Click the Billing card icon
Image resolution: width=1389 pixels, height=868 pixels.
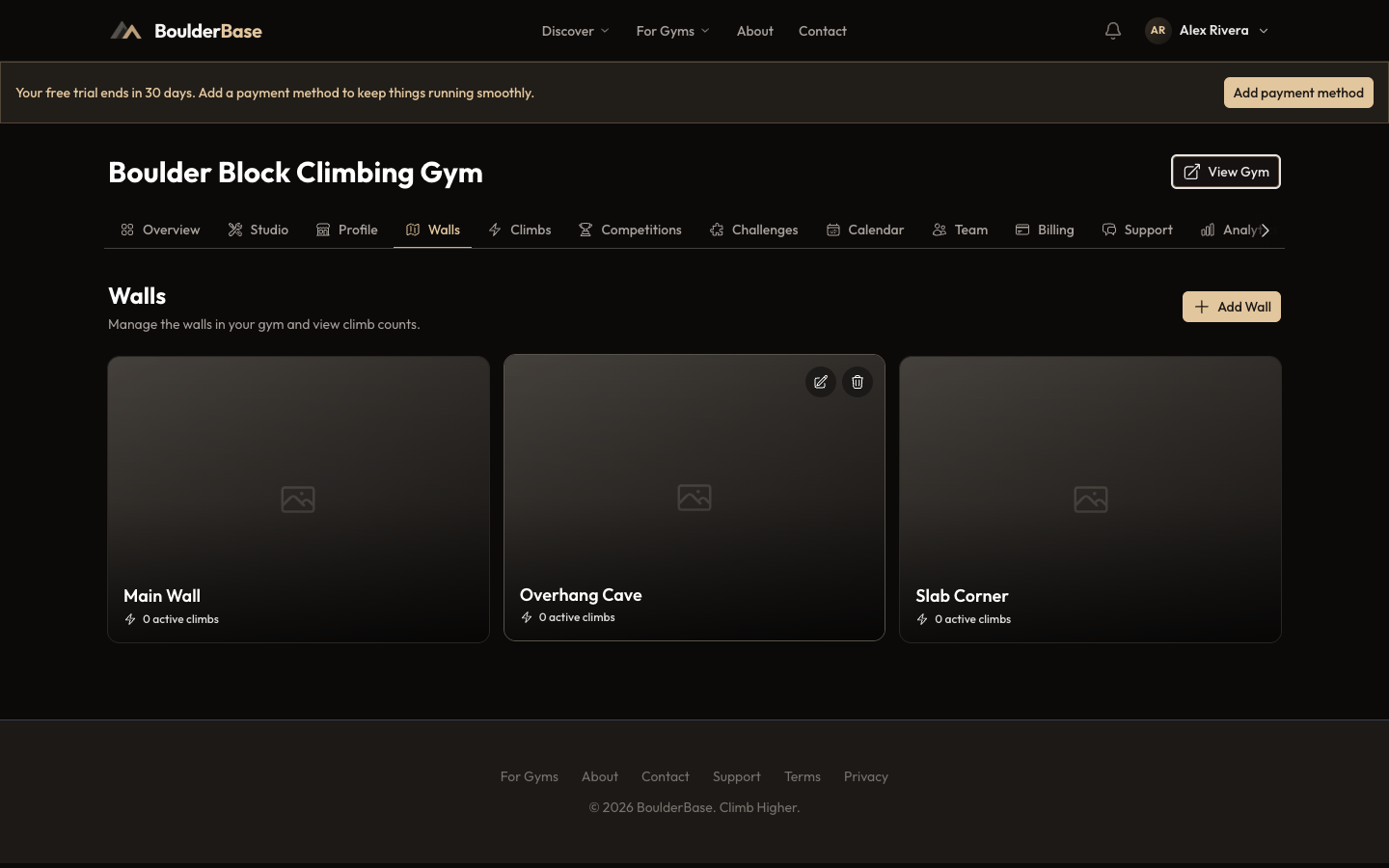coord(1022,230)
